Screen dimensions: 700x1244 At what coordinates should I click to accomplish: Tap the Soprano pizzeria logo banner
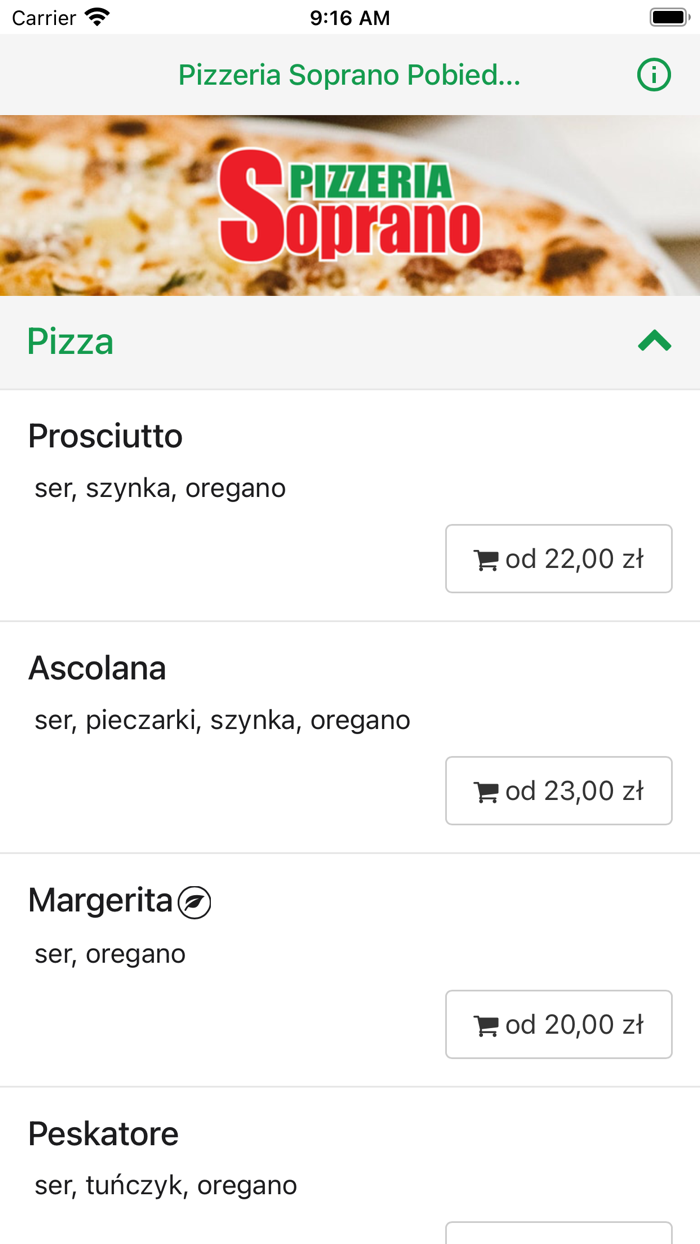pos(350,204)
